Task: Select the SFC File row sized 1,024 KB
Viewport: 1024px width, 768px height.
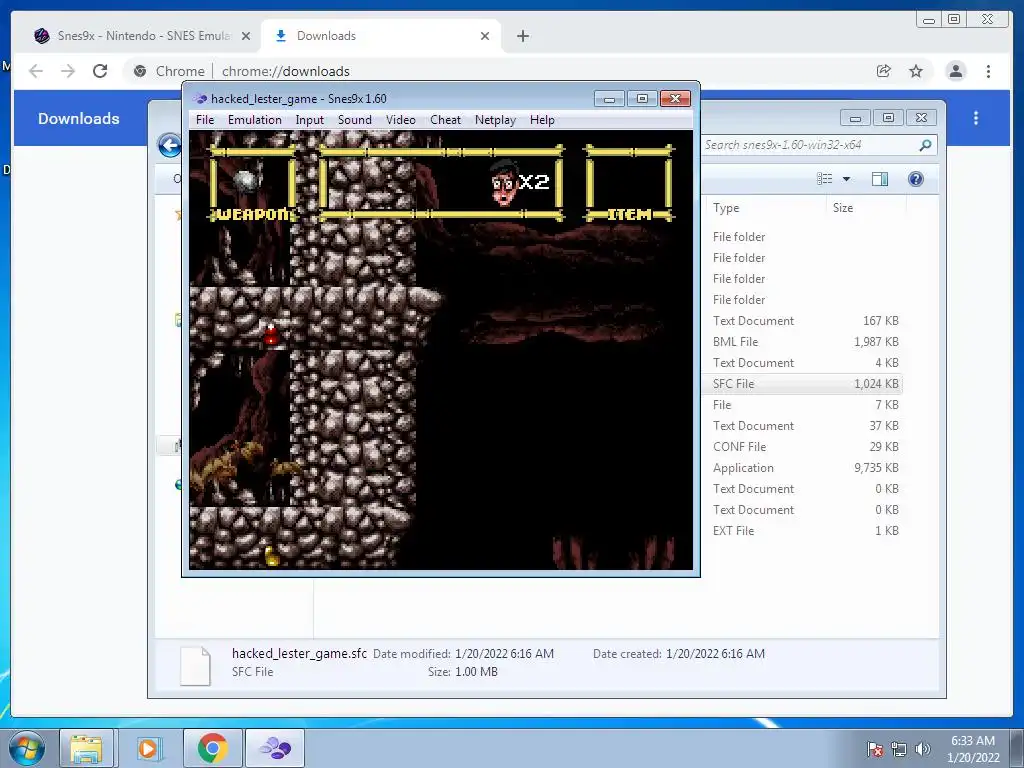Action: coord(803,383)
